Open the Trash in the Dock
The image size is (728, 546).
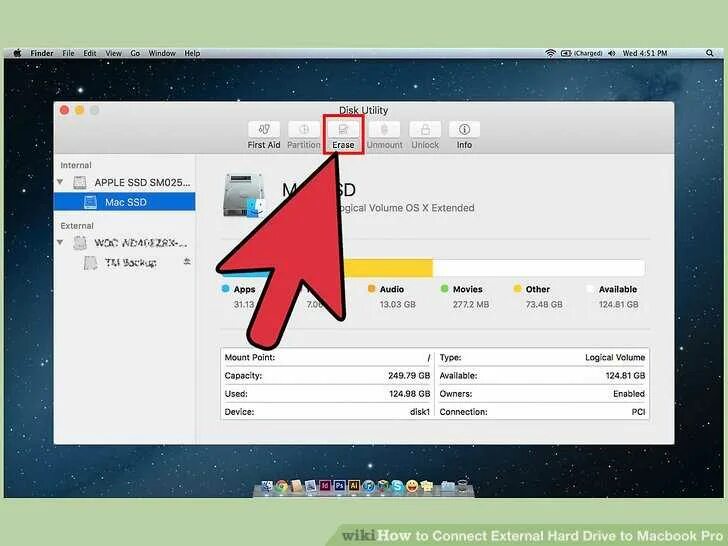[463, 486]
